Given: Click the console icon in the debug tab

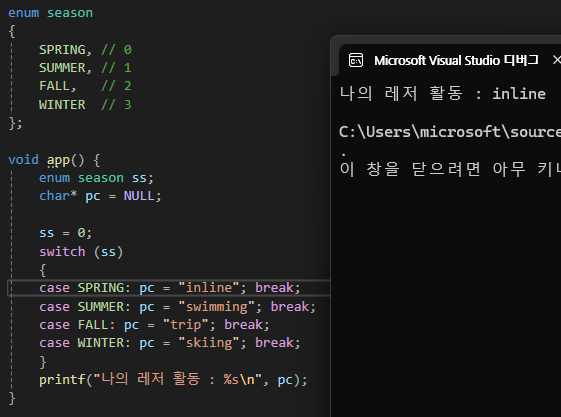Looking at the screenshot, I should (356, 60).
